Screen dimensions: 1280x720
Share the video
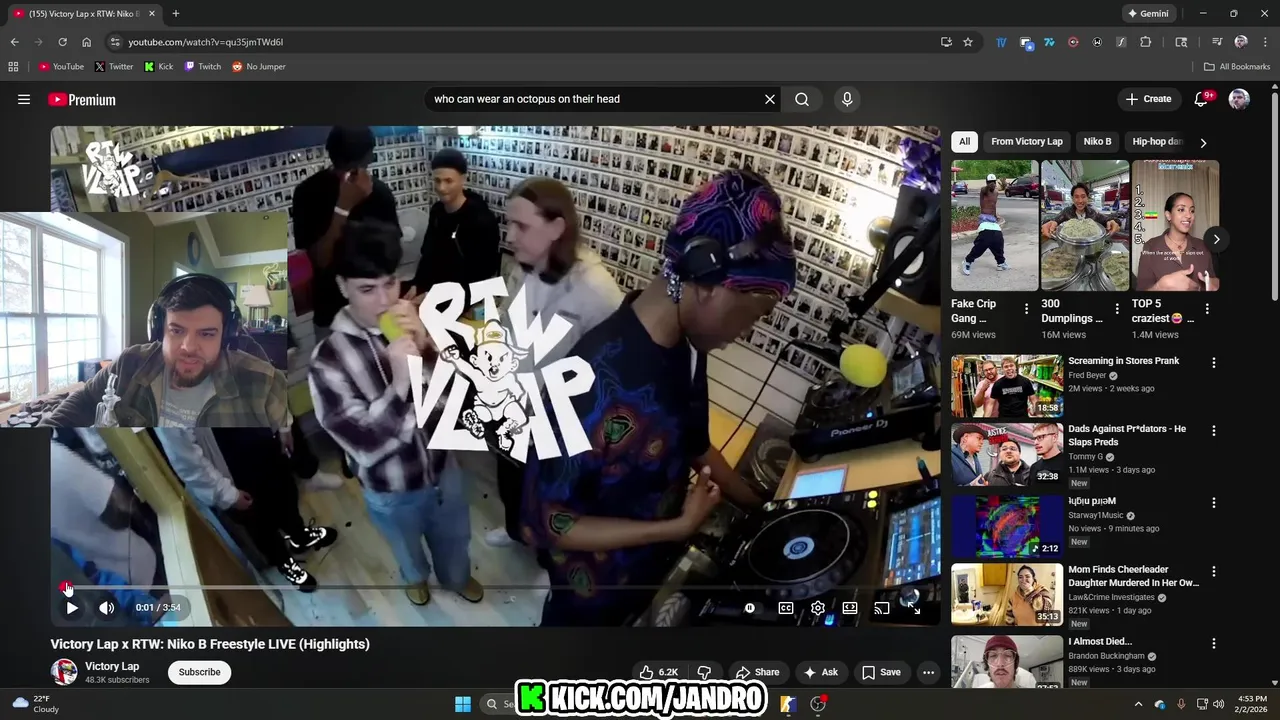pyautogui.click(x=757, y=672)
